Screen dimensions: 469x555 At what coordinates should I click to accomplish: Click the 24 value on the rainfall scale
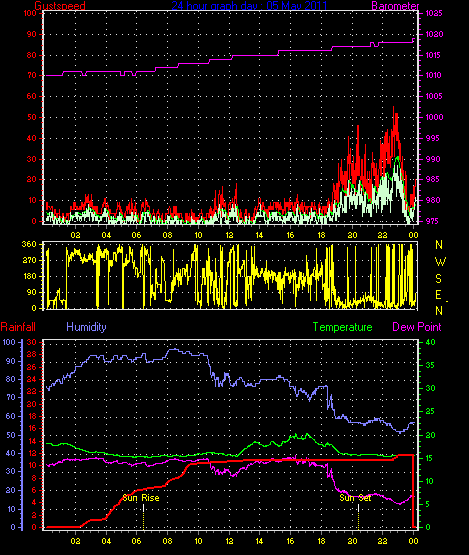point(32,379)
